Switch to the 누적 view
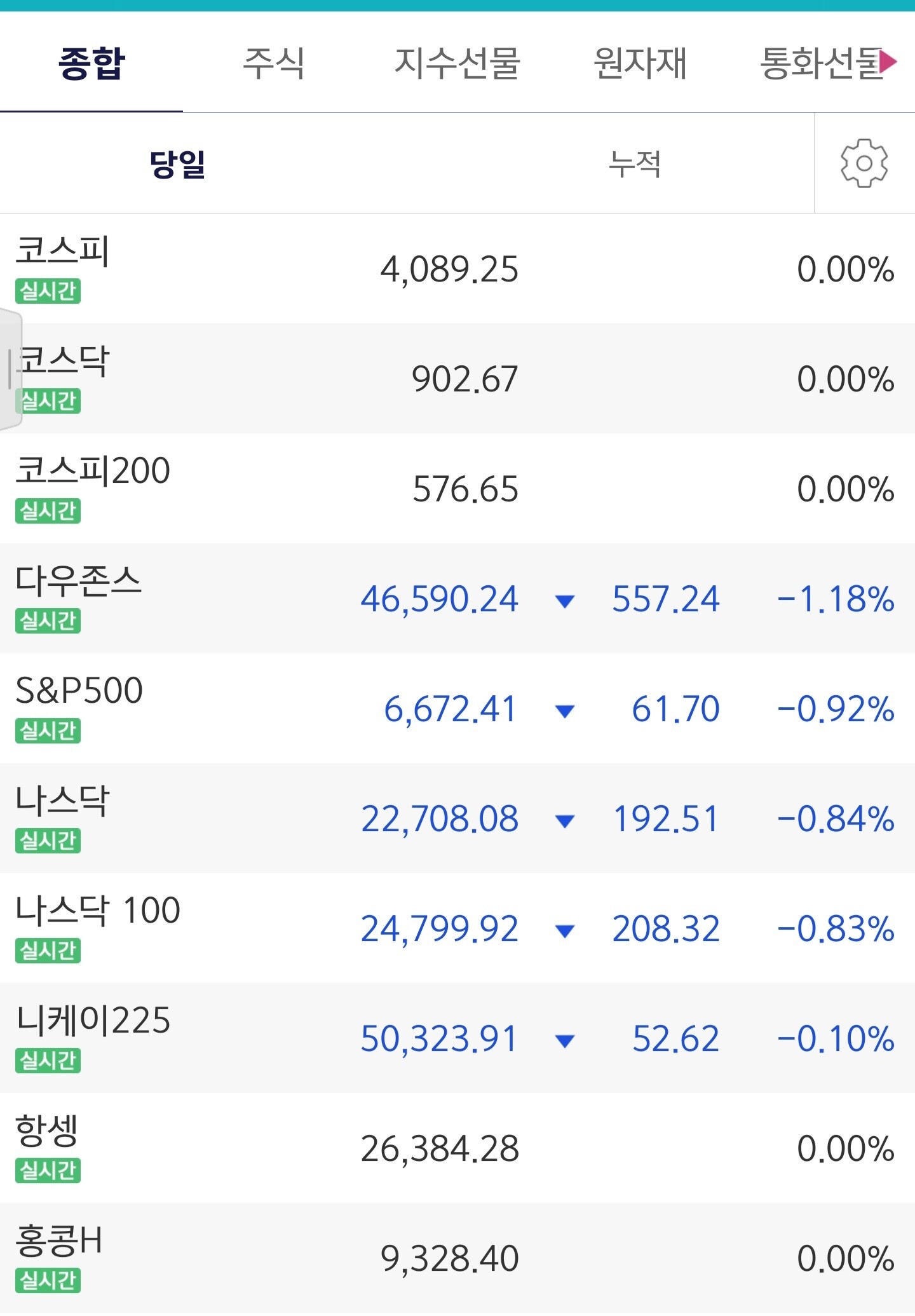The image size is (915, 1316). (635, 164)
